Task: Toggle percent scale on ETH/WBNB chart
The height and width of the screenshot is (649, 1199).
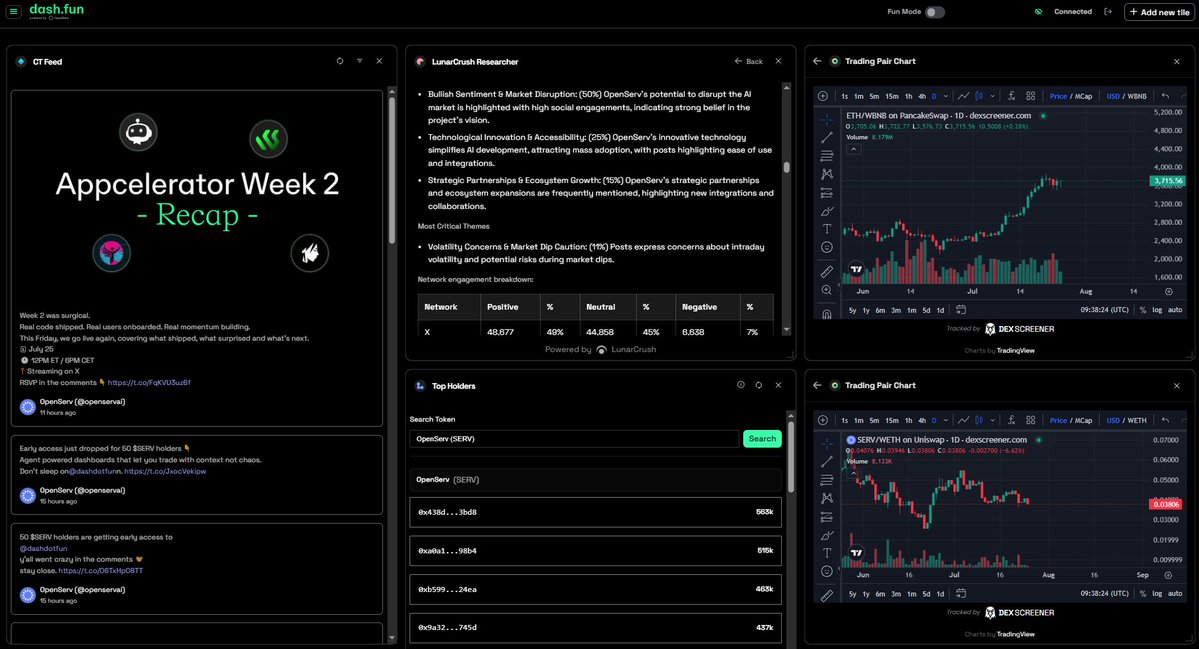Action: 1143,310
